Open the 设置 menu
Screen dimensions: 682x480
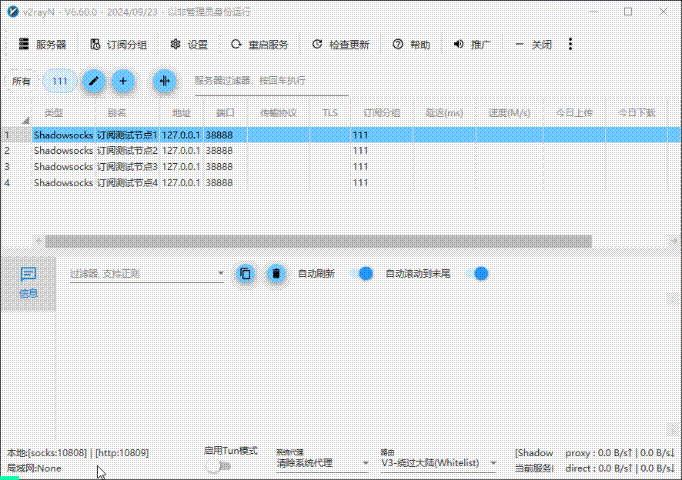tap(189, 44)
